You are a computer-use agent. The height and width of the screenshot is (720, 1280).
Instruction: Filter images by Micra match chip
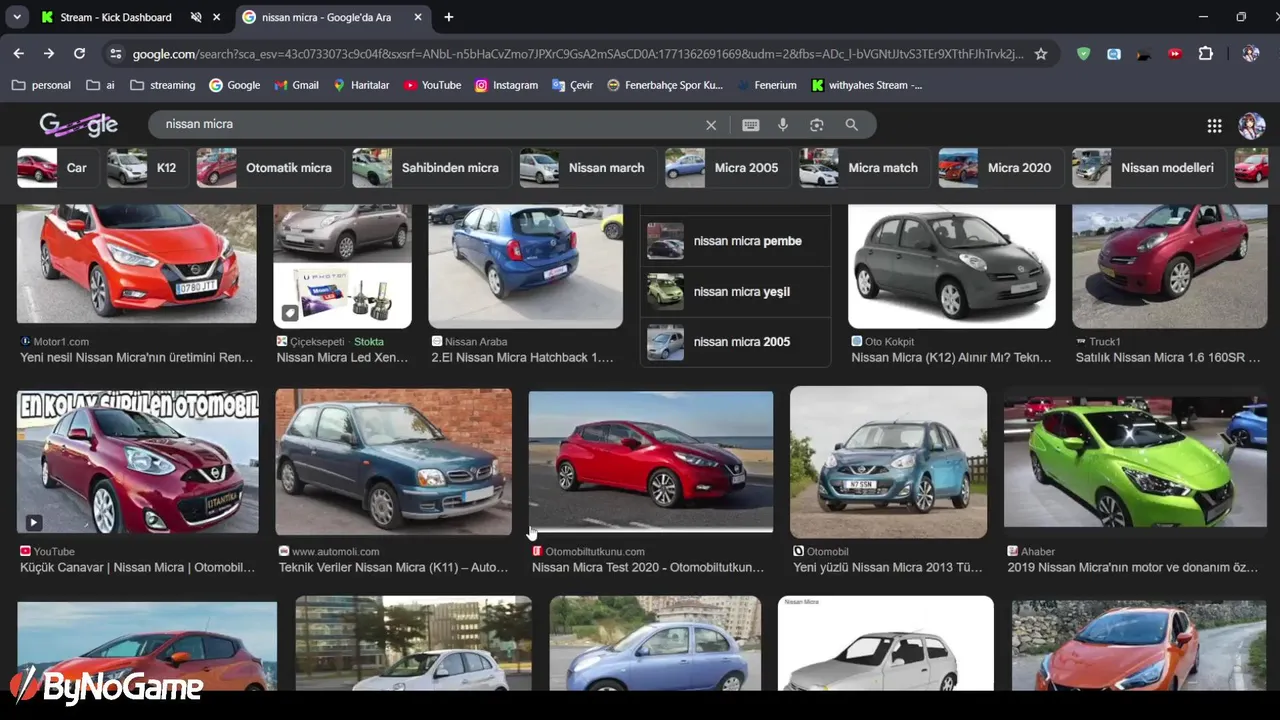pos(864,168)
